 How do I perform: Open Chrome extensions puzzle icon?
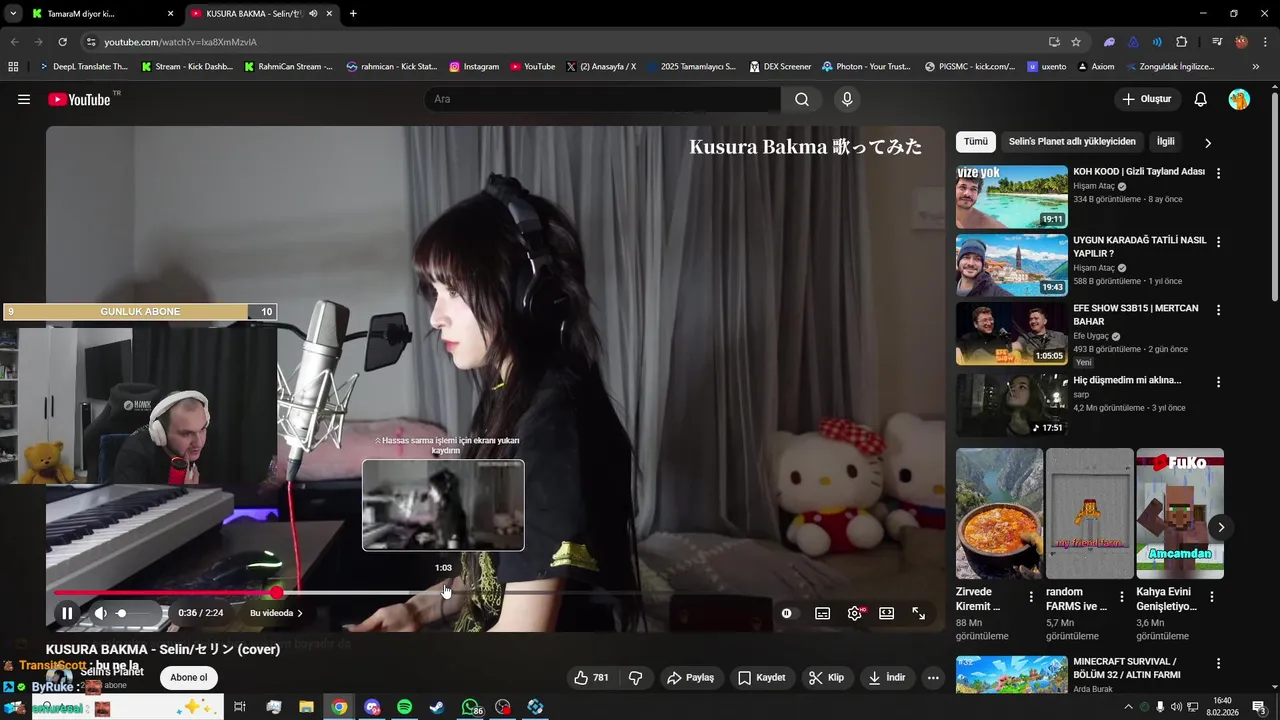tap(1182, 42)
